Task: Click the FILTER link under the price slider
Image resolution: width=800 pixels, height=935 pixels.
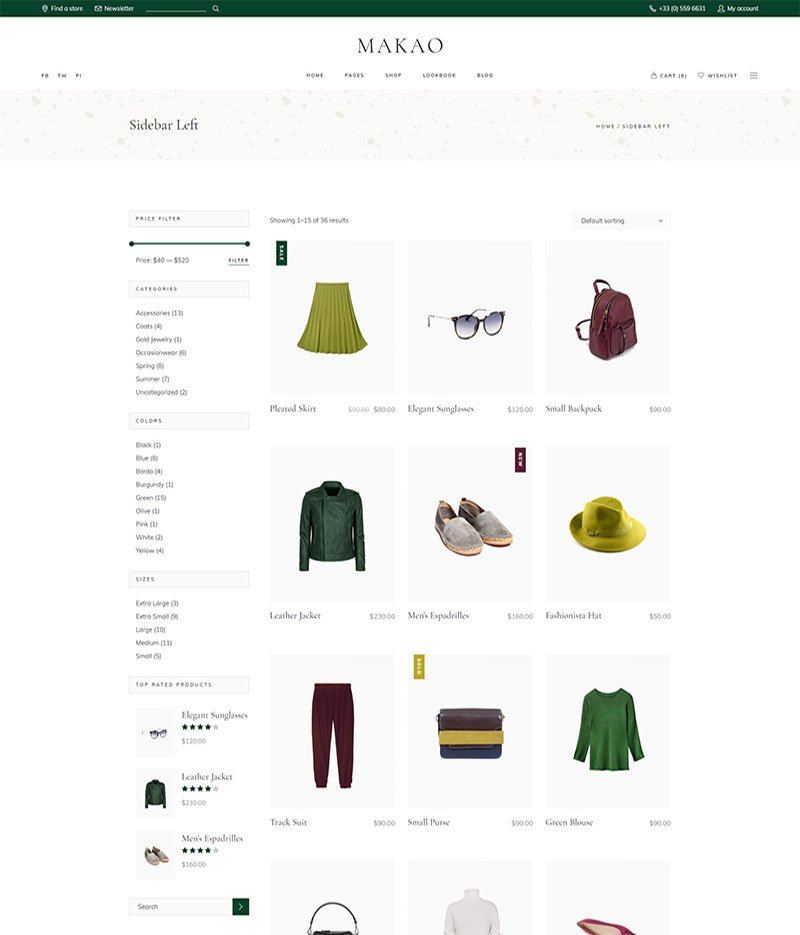Action: pos(238,261)
